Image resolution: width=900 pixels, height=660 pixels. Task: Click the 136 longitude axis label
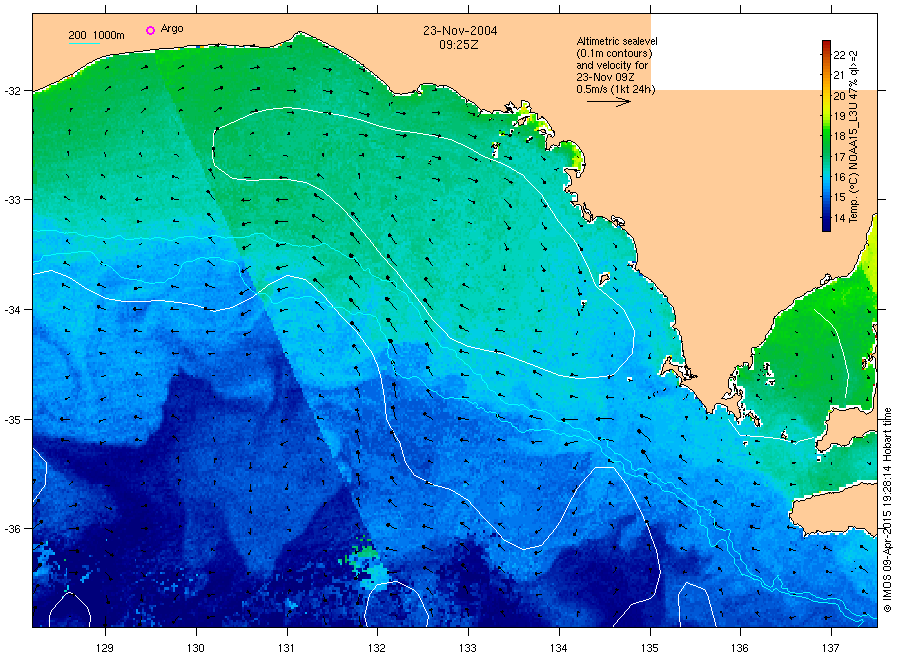(740, 648)
